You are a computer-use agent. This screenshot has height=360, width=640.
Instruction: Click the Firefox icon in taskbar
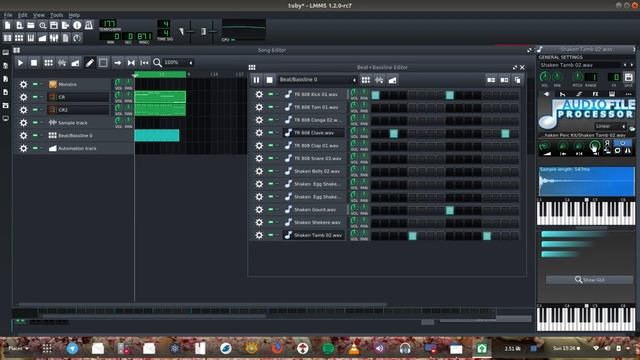(x=278, y=348)
